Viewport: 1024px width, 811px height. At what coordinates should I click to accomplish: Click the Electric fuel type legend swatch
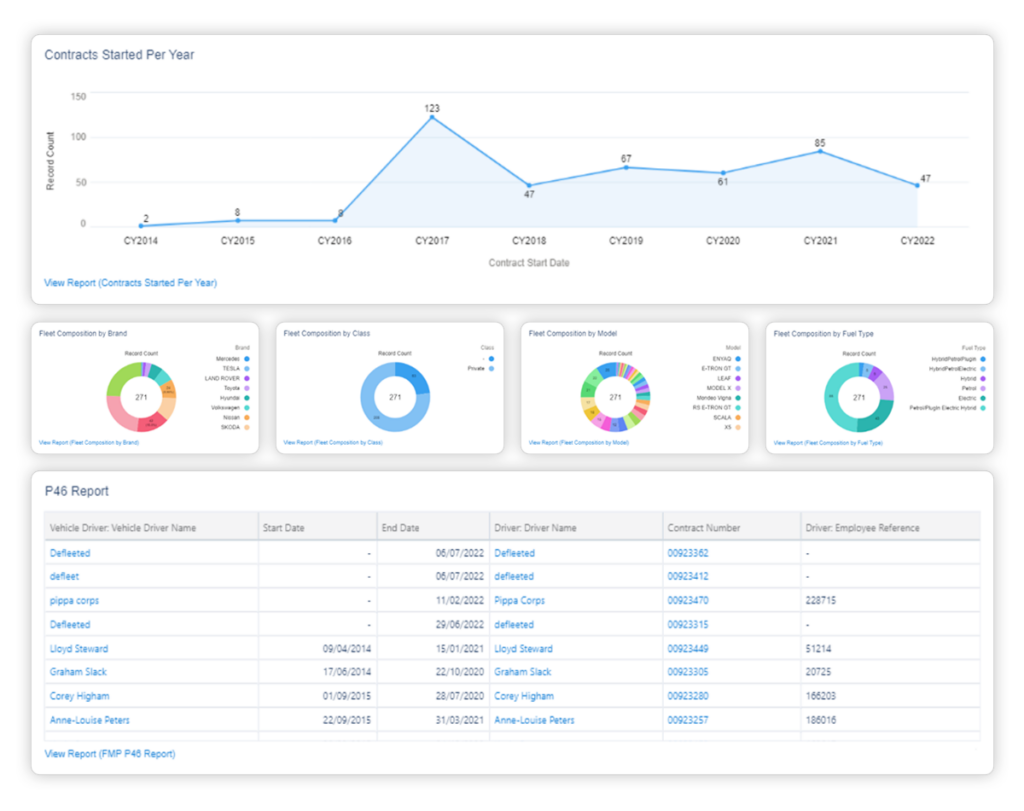(983, 398)
